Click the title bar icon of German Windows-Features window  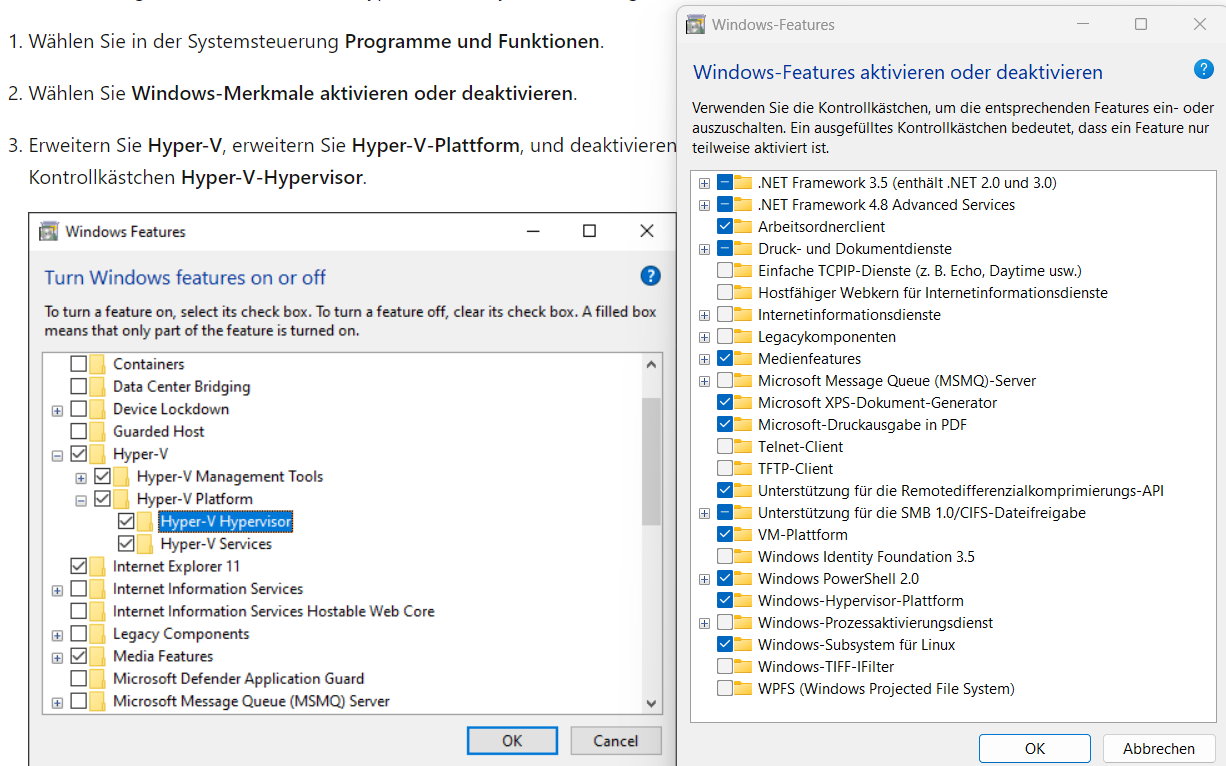point(695,25)
